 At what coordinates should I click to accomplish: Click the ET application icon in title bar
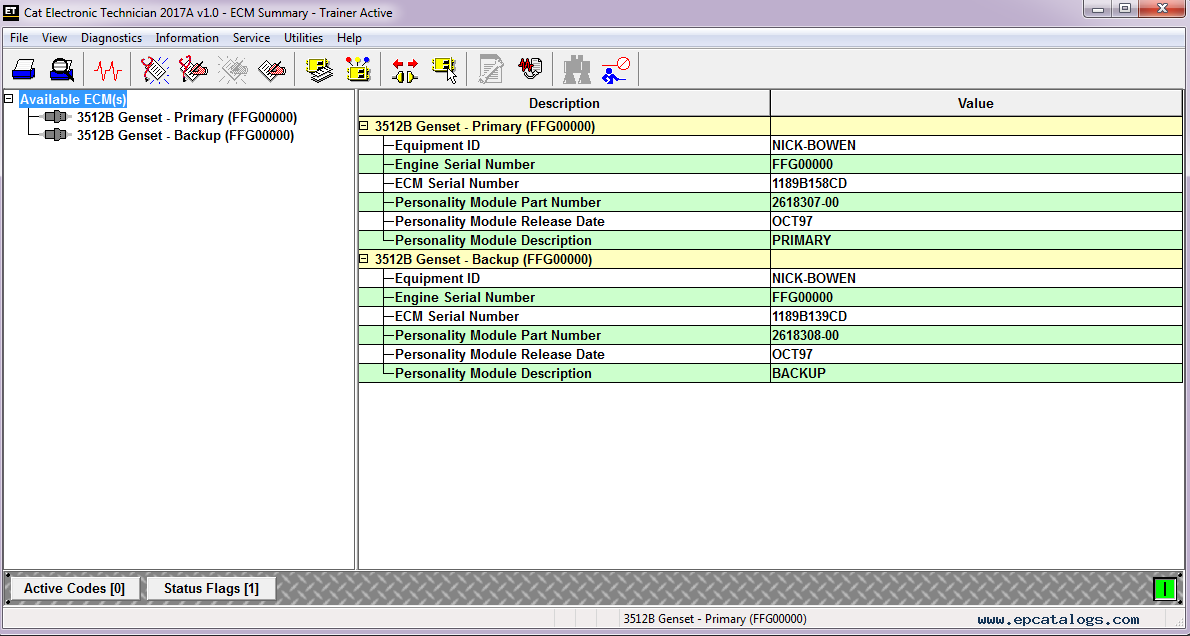[11, 12]
